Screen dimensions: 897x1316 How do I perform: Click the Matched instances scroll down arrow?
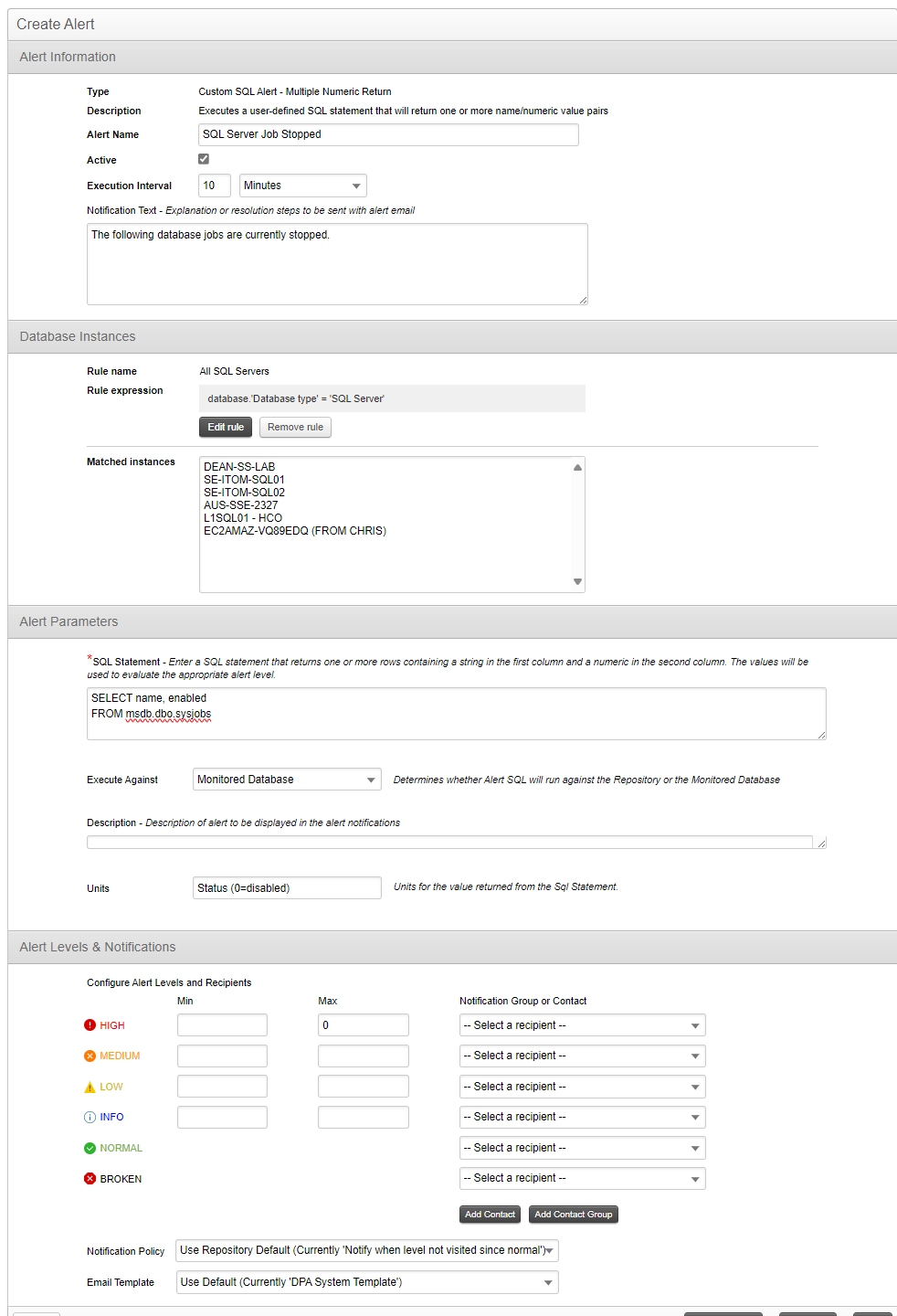click(577, 581)
